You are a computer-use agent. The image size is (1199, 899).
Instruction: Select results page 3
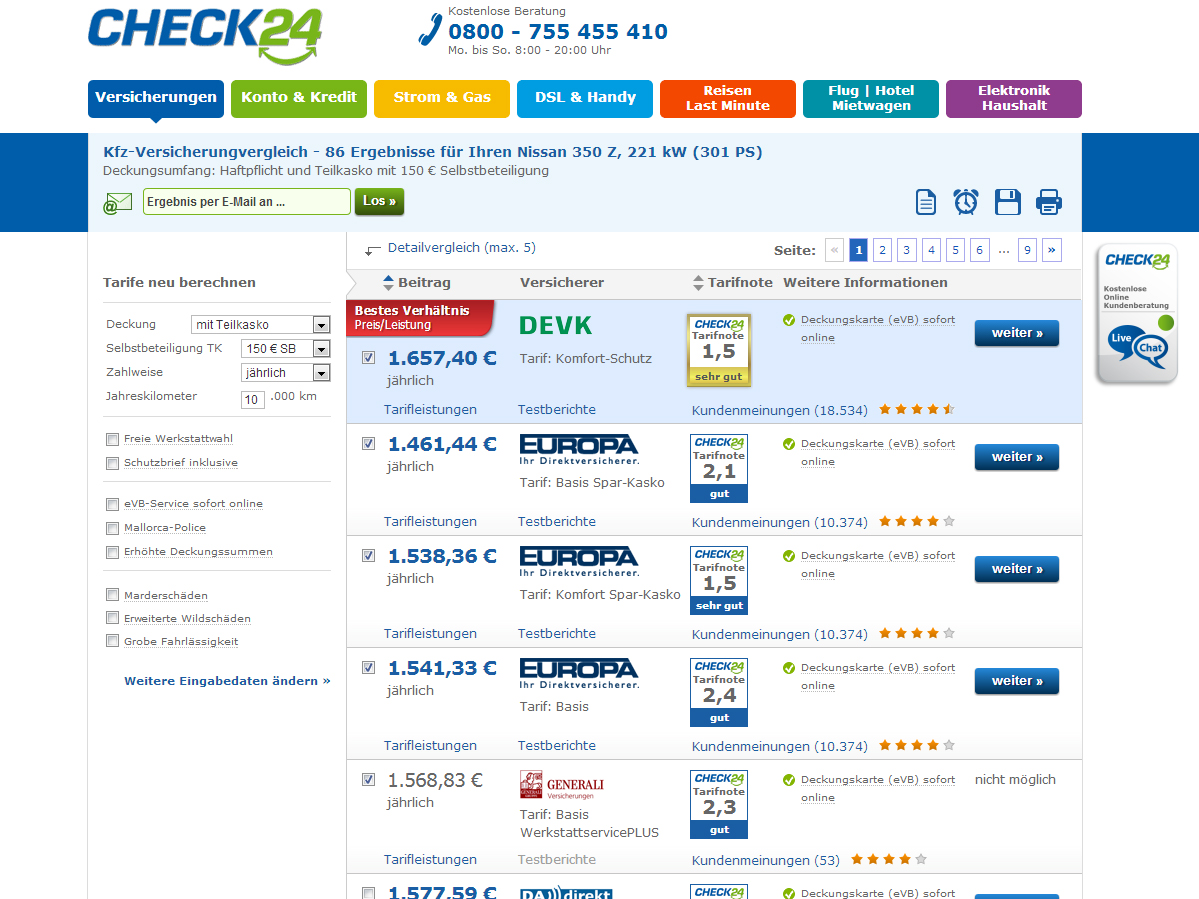pyautogui.click(x=907, y=250)
